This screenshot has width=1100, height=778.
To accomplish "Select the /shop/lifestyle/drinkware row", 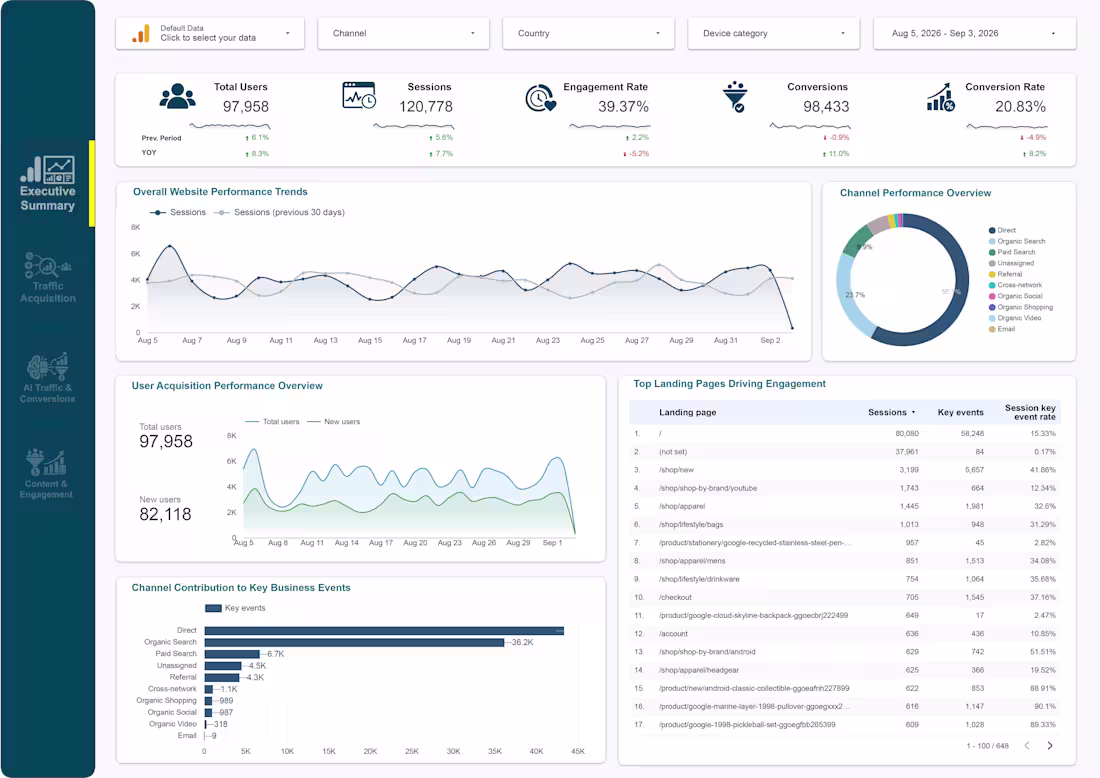I will [x=845, y=579].
